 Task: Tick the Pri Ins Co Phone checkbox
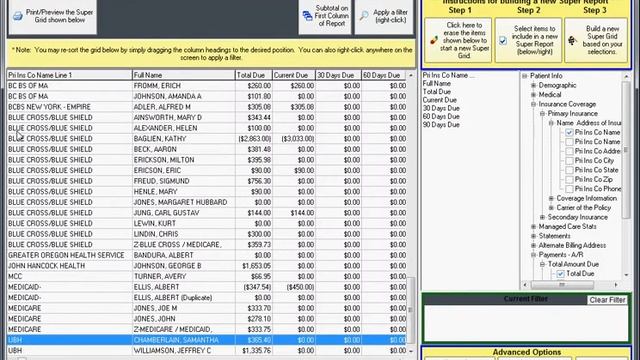pyautogui.click(x=569, y=189)
